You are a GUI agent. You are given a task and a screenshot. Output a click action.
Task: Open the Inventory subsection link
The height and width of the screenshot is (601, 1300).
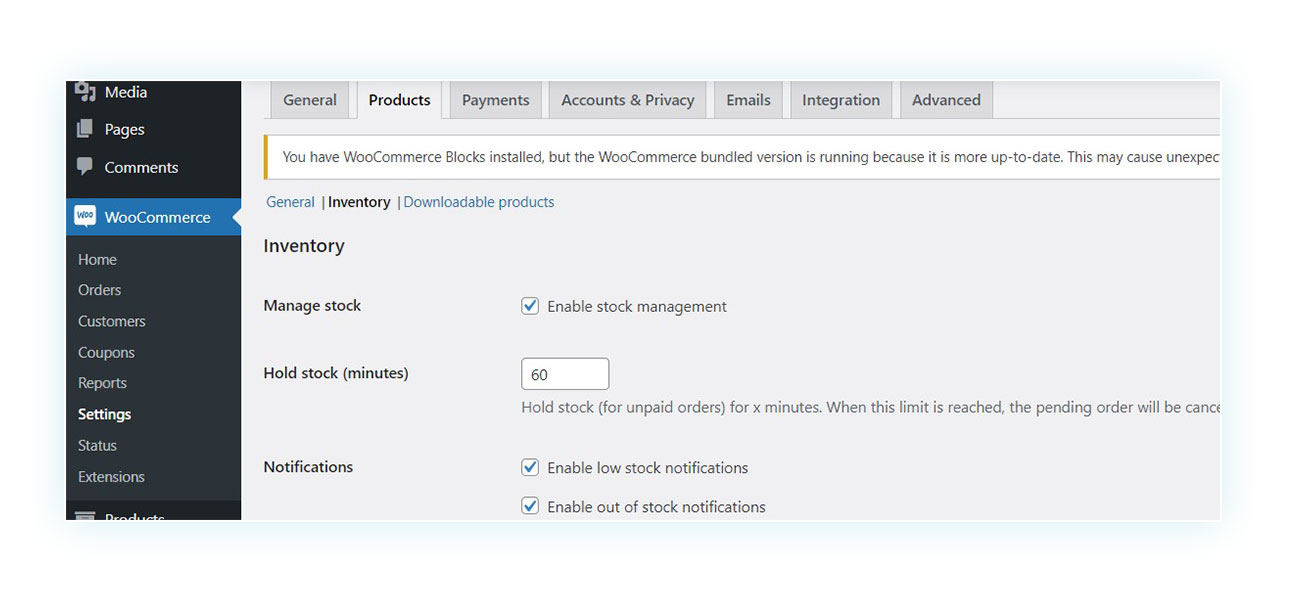pyautogui.click(x=359, y=202)
